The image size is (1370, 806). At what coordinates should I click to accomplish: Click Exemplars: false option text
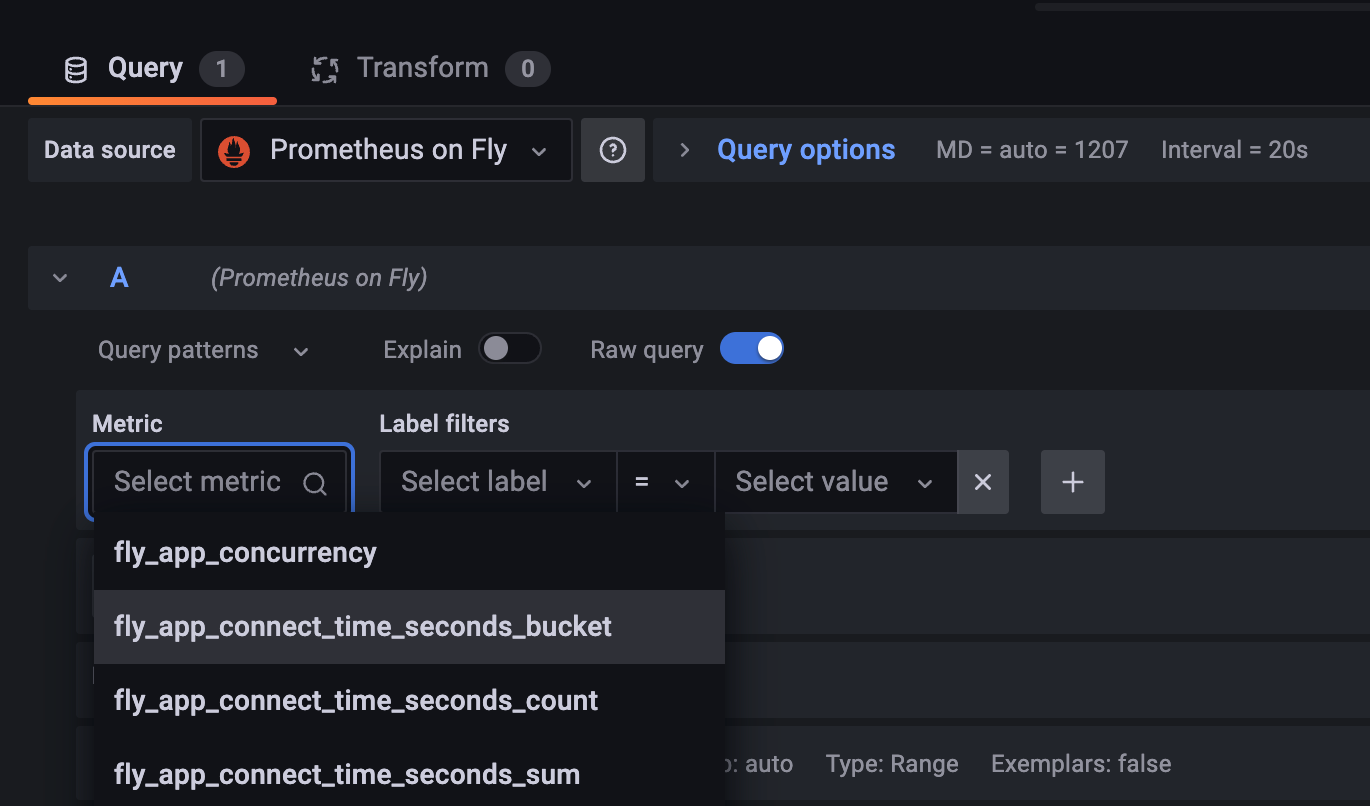click(x=1081, y=764)
